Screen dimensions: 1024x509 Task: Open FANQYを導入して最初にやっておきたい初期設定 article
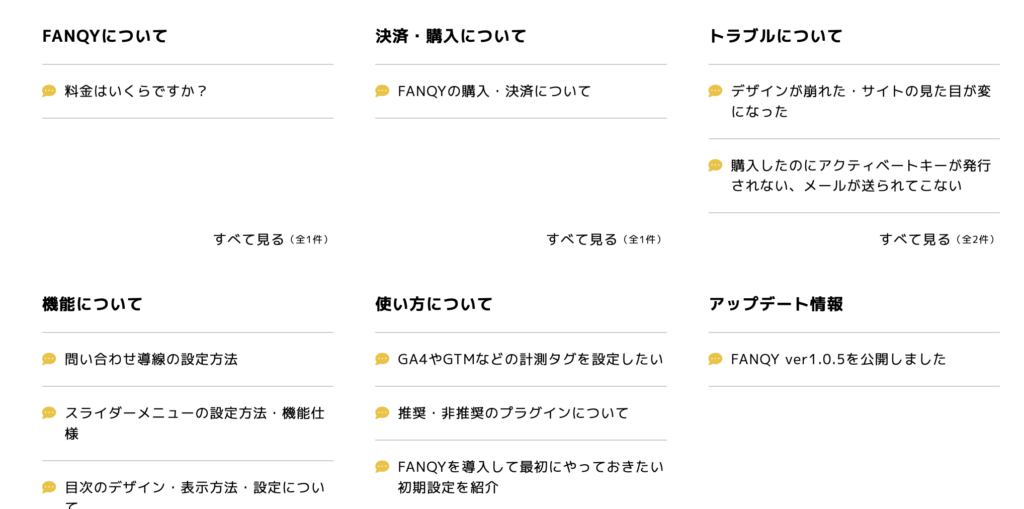tap(530, 477)
